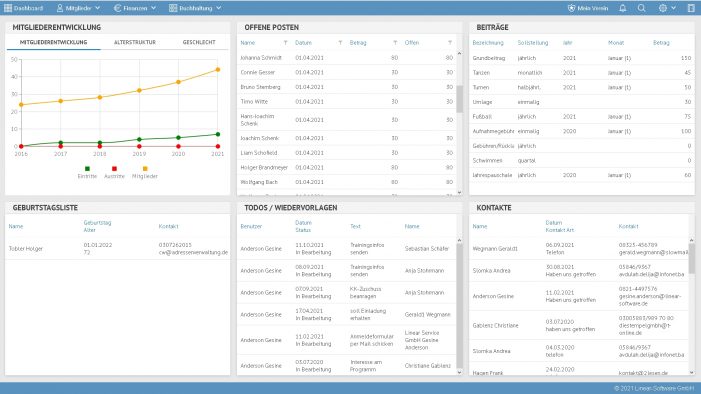
Task: Click the Mein Verein shield icon
Action: click(571, 8)
